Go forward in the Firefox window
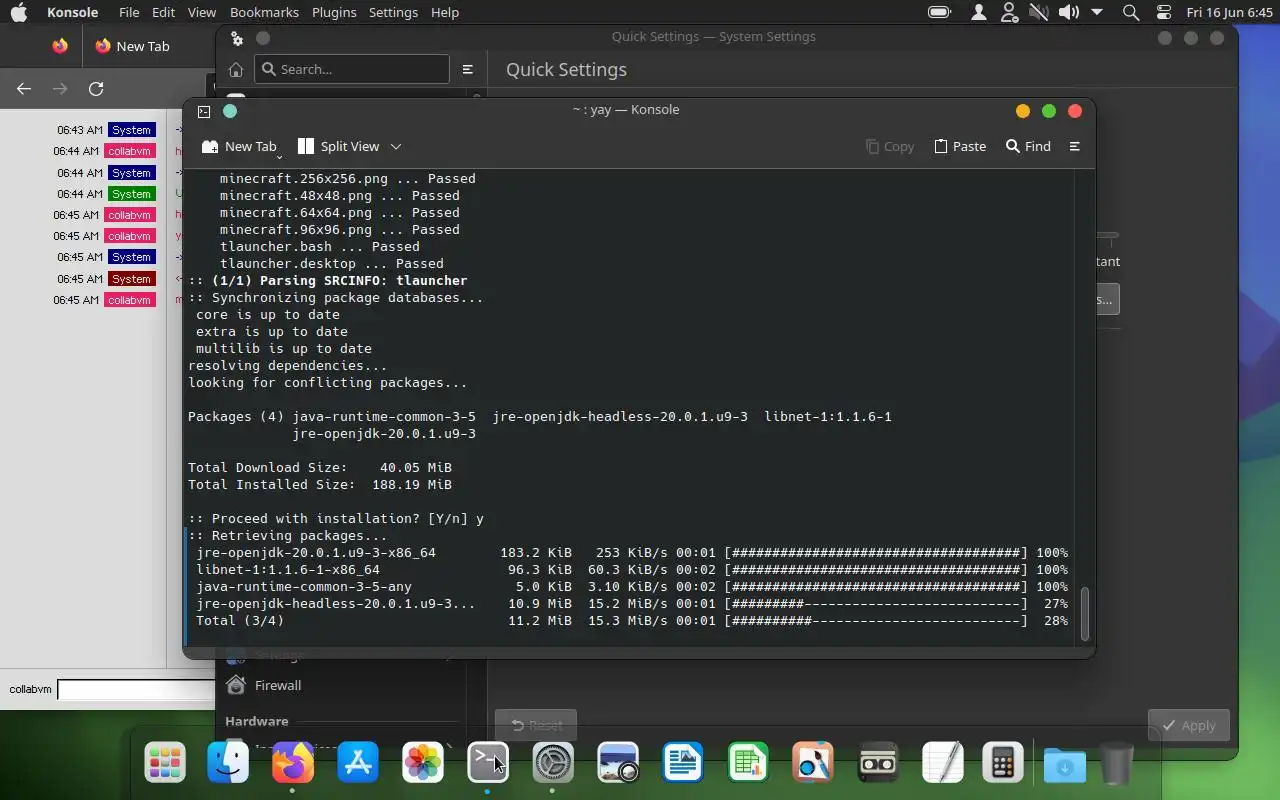 [x=60, y=88]
